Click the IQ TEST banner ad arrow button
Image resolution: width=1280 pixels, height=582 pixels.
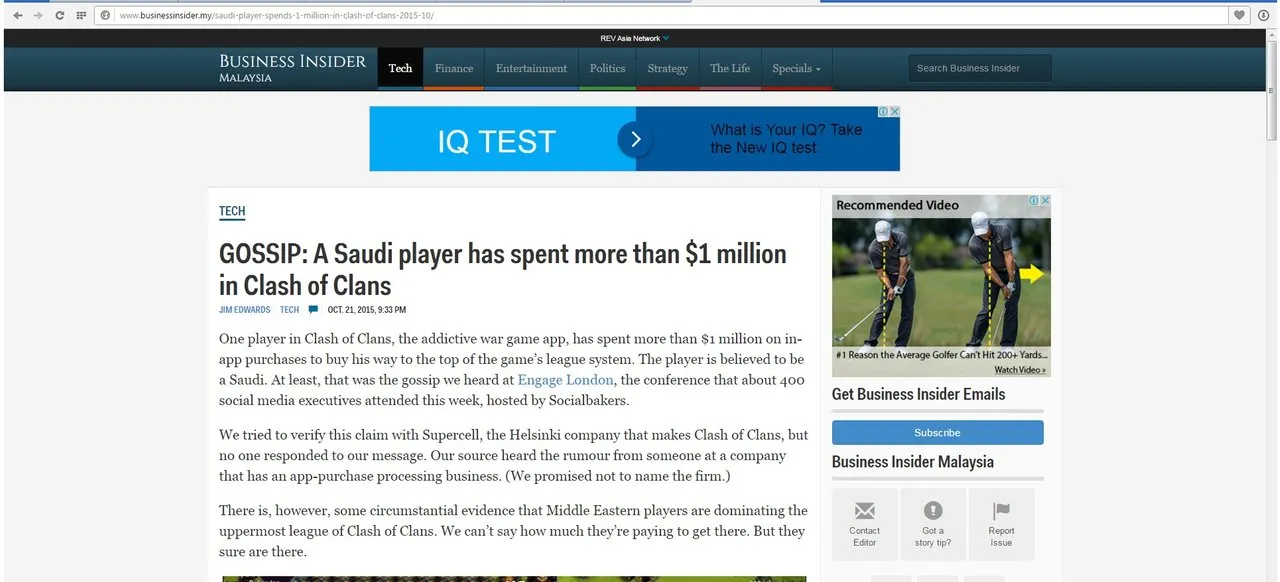tap(635, 140)
